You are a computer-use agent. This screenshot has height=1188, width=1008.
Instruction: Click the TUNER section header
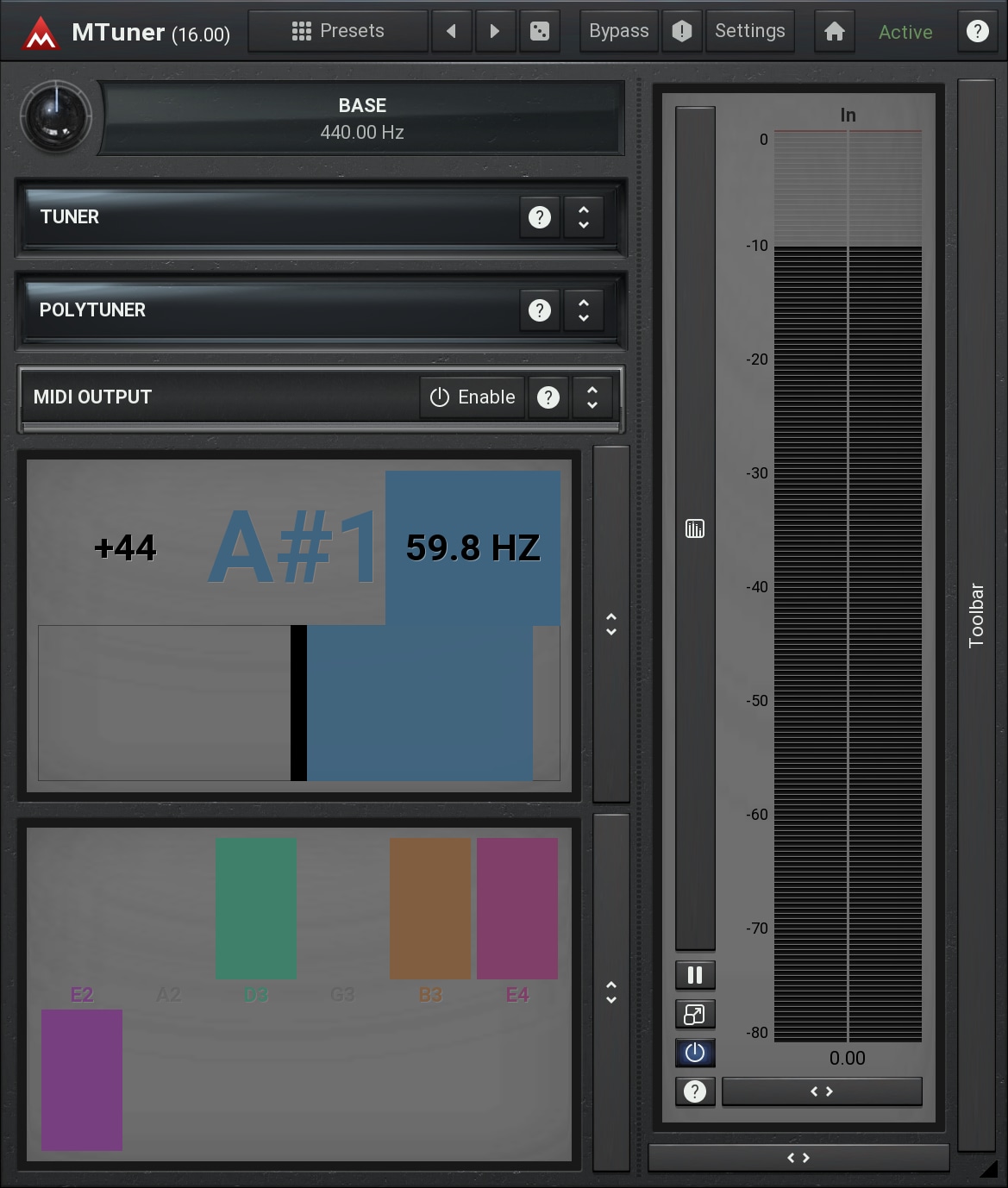(321, 217)
